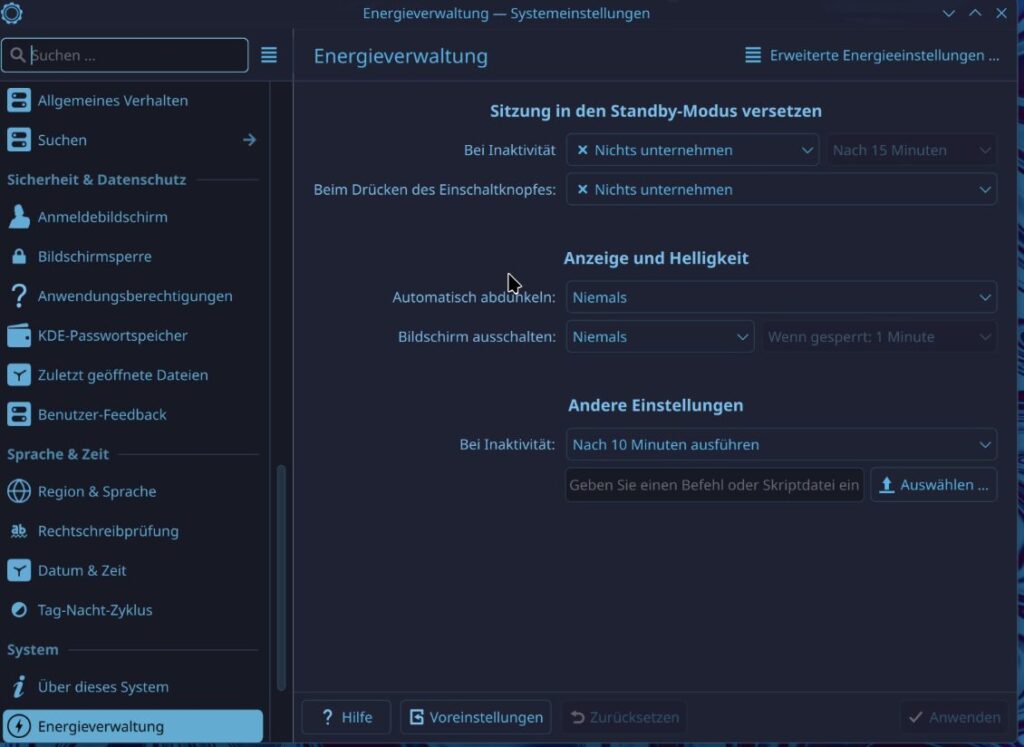Click the Hilfe button
The width and height of the screenshot is (1024, 747).
point(346,717)
